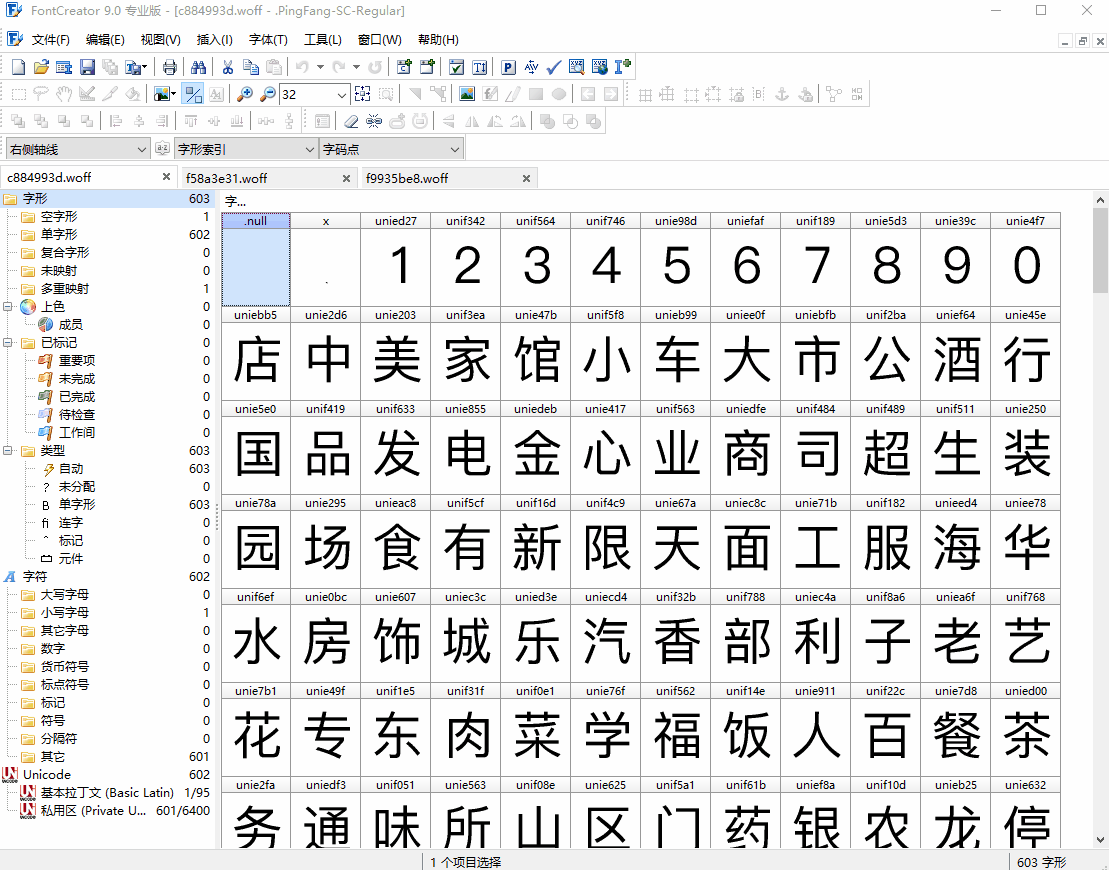The width and height of the screenshot is (1109, 870).
Task: Select the 私用区 Private Use tree item
Action: (x=93, y=811)
